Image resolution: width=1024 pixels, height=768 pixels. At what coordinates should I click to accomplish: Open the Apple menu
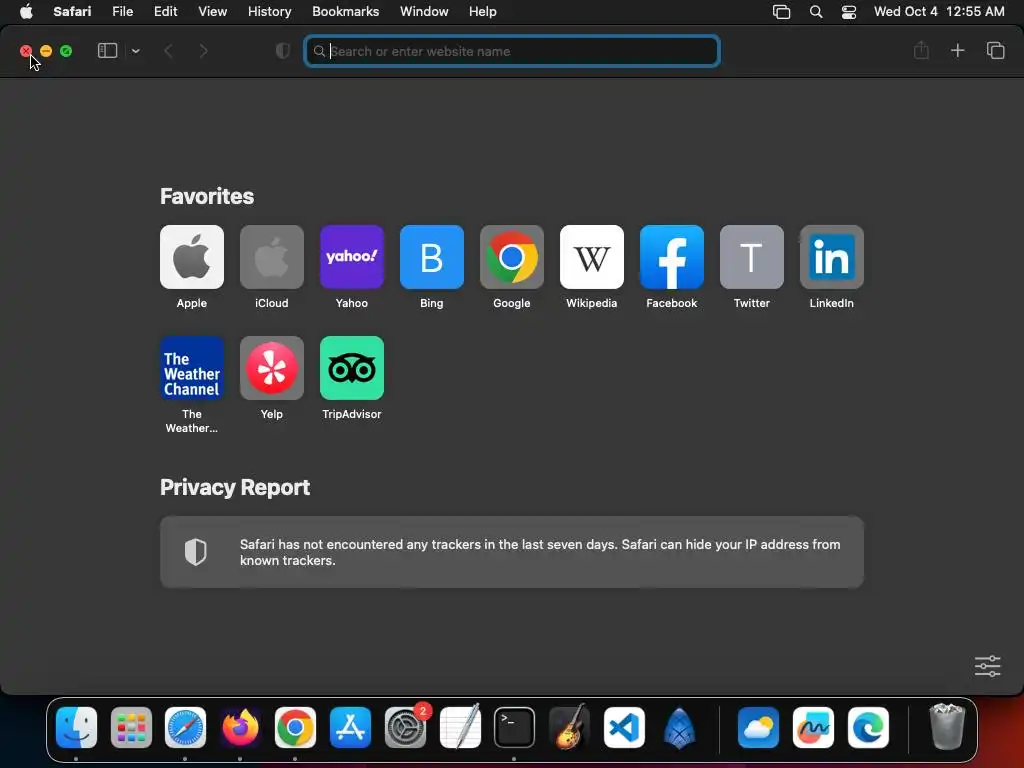[26, 11]
